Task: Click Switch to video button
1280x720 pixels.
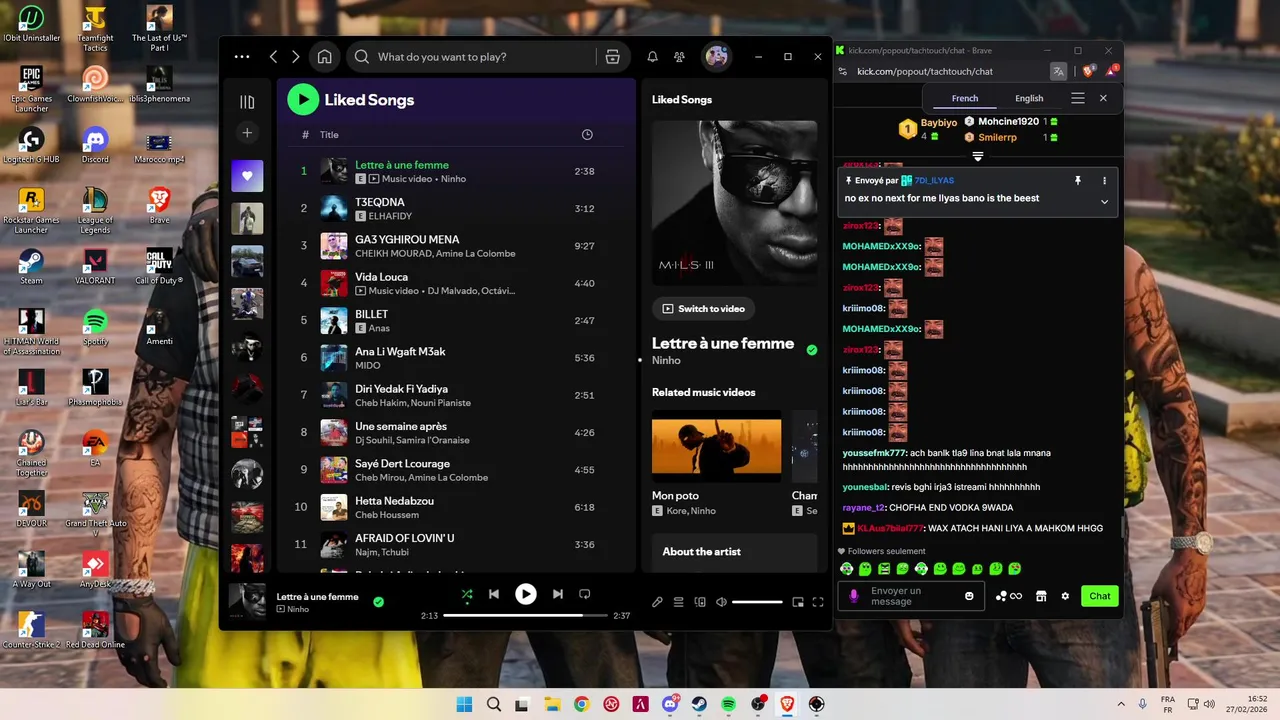Action: coord(703,309)
